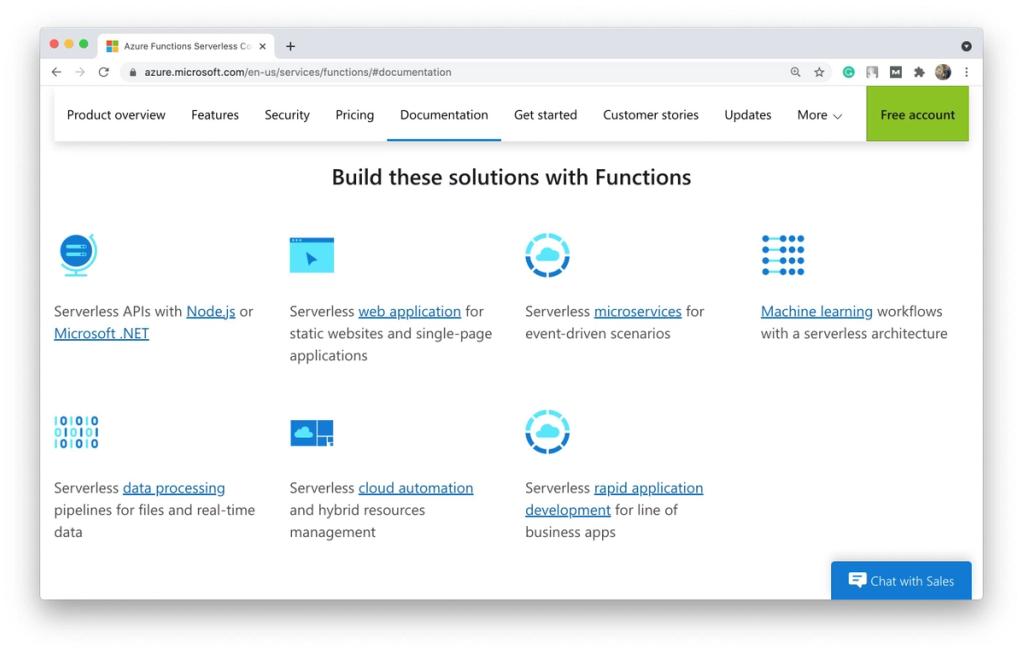Go to Updates nav item
Viewport: 1024px width, 654px height.
click(748, 115)
